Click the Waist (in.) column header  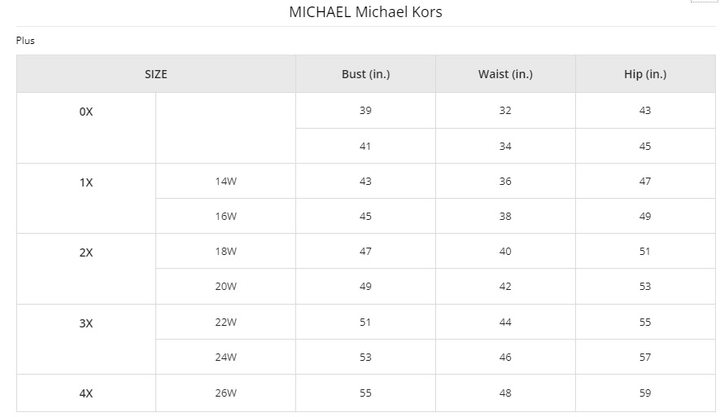click(505, 74)
